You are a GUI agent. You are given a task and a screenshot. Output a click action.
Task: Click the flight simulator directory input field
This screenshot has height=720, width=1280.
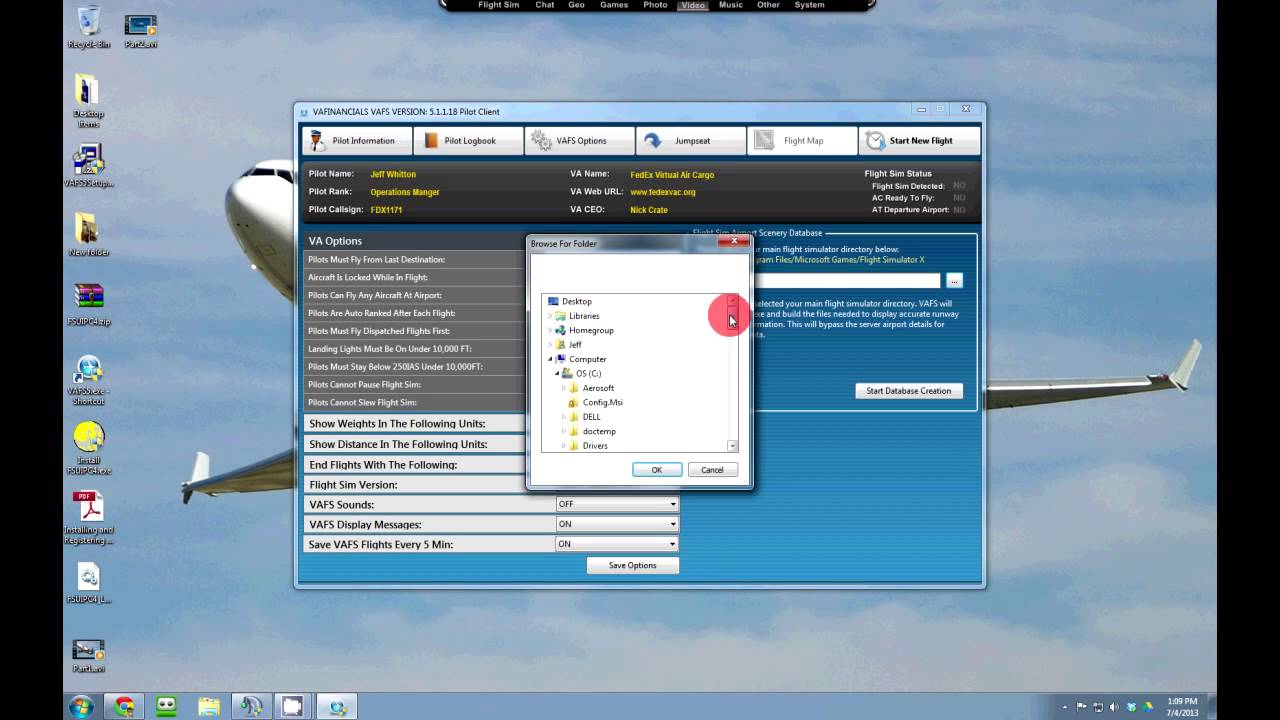tap(846, 281)
